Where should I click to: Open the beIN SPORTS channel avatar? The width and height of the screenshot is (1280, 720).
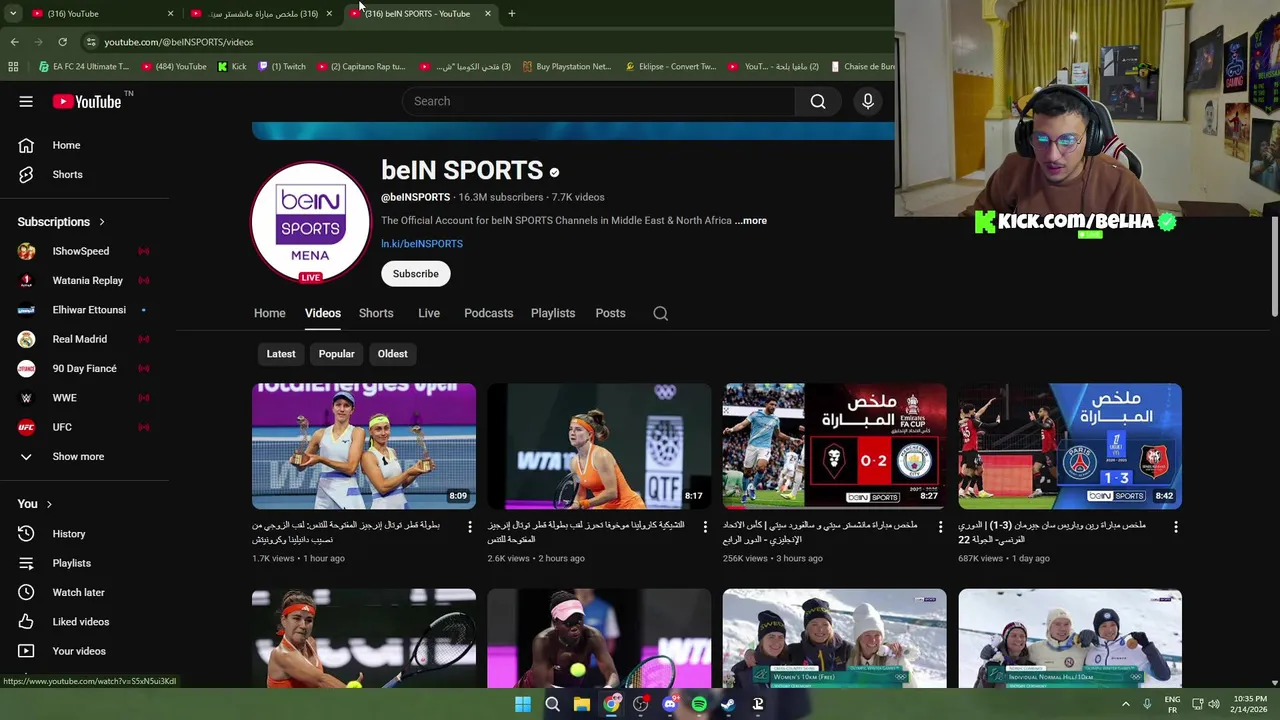[310, 222]
